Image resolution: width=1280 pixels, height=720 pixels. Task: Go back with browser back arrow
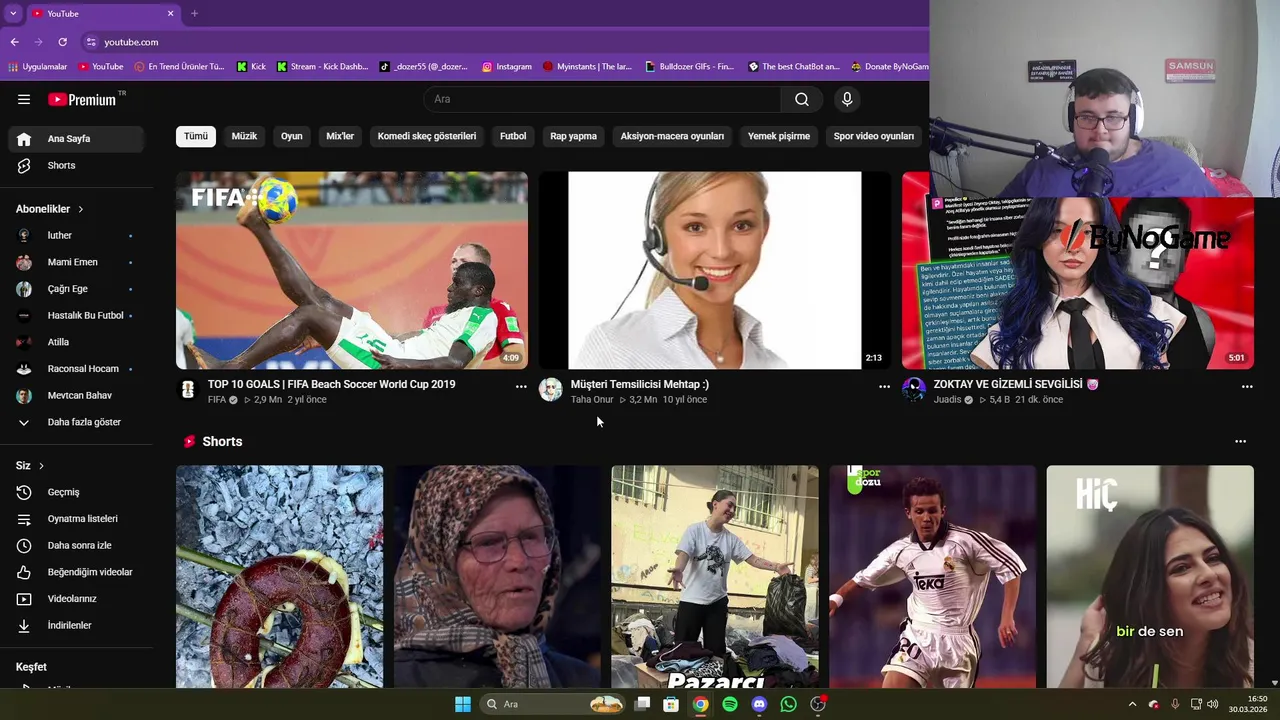pos(14,42)
